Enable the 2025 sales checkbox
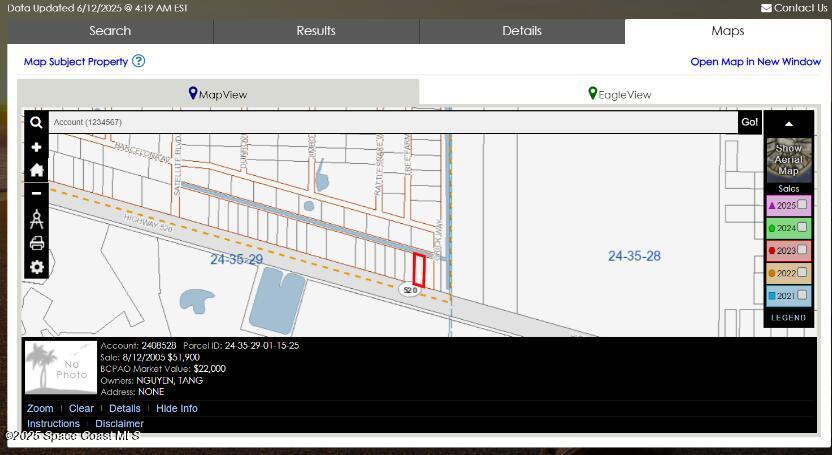This screenshot has width=832, height=455. 802,204
